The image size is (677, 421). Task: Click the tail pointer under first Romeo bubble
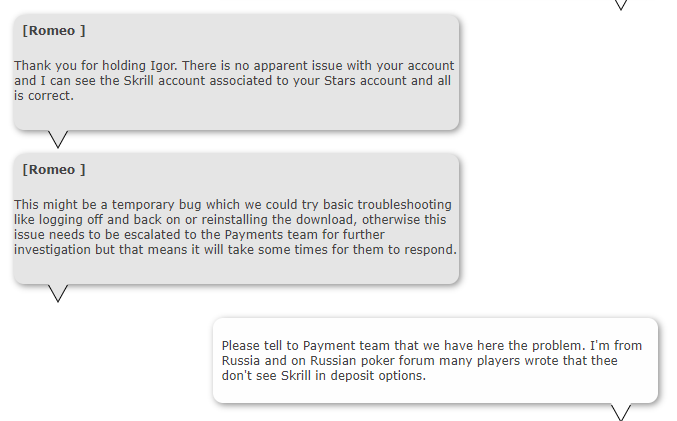[x=58, y=138]
